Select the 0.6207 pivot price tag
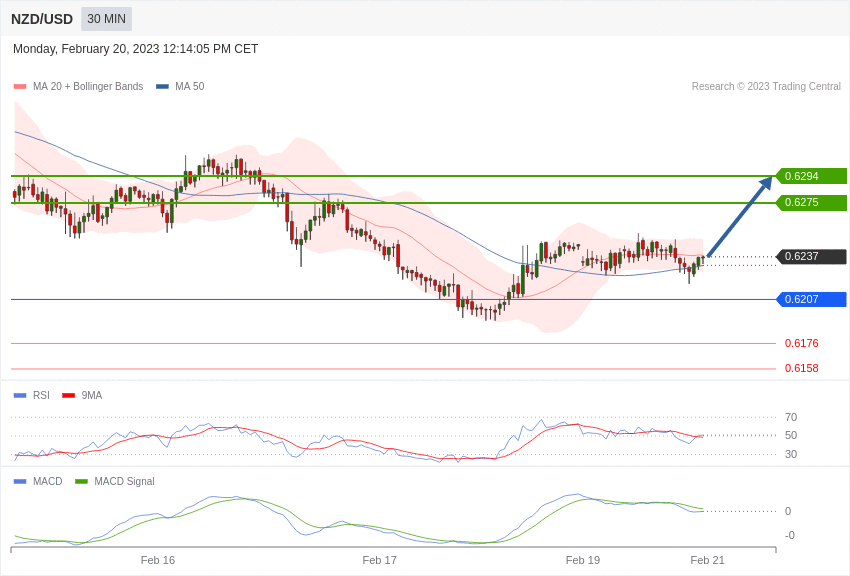This screenshot has width=850, height=576. (811, 299)
